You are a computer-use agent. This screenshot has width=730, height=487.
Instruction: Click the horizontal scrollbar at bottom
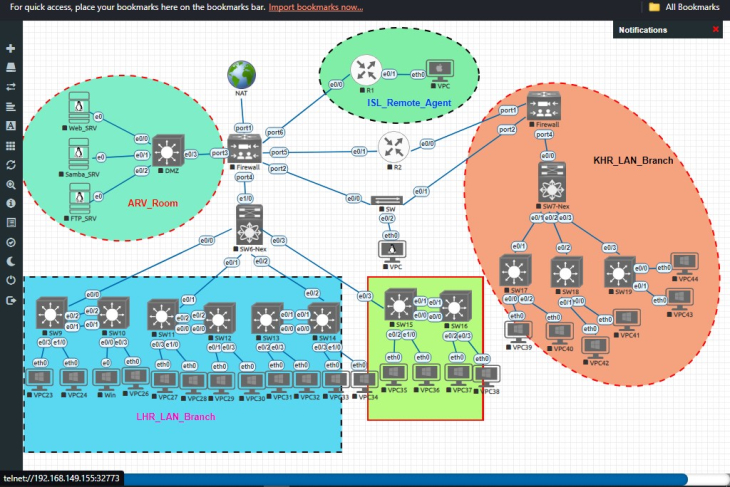pos(405,480)
